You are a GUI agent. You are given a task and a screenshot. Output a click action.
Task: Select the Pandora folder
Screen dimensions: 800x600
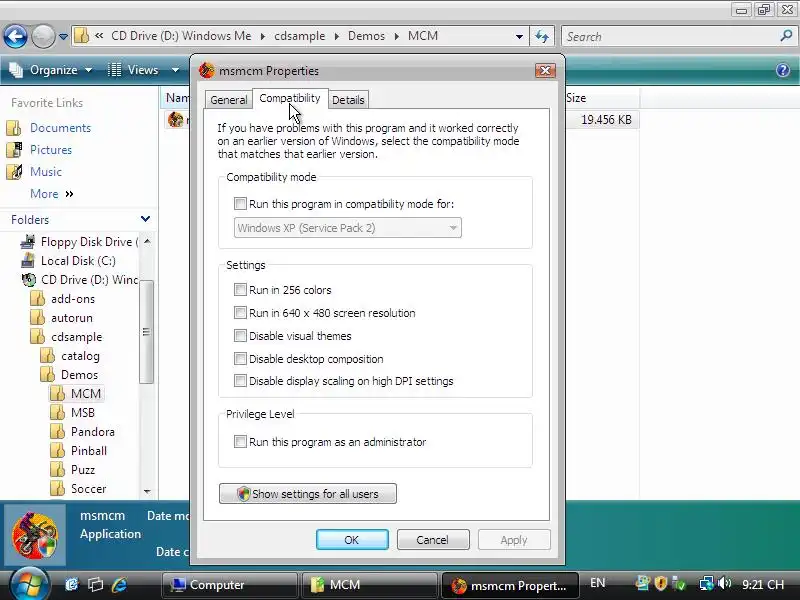tap(92, 432)
